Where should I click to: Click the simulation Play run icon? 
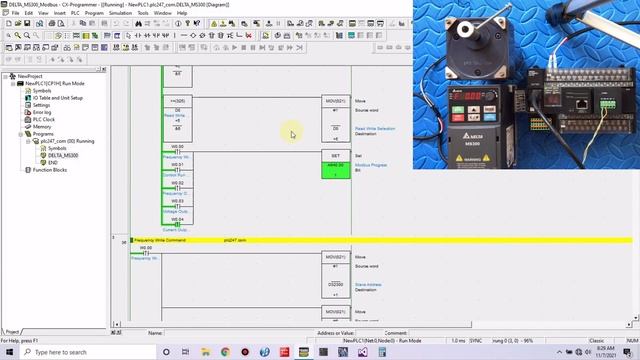click(234, 48)
